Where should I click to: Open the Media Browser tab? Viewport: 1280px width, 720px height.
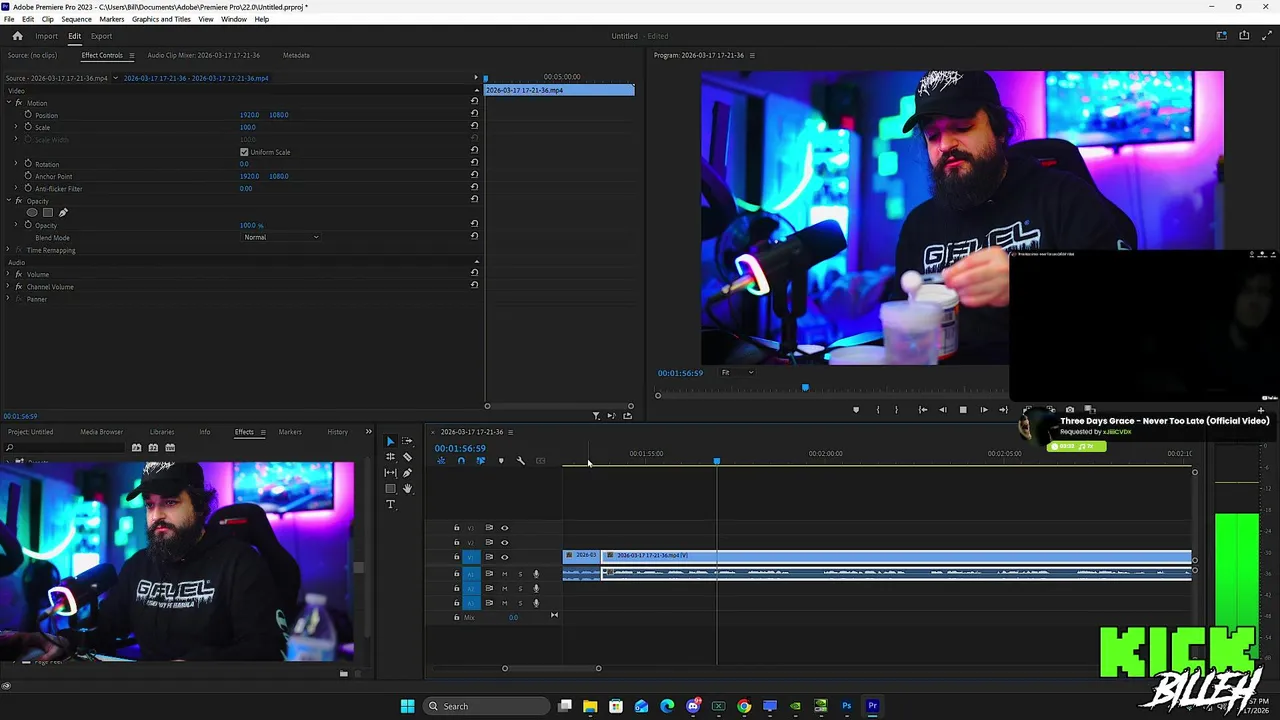coord(101,432)
